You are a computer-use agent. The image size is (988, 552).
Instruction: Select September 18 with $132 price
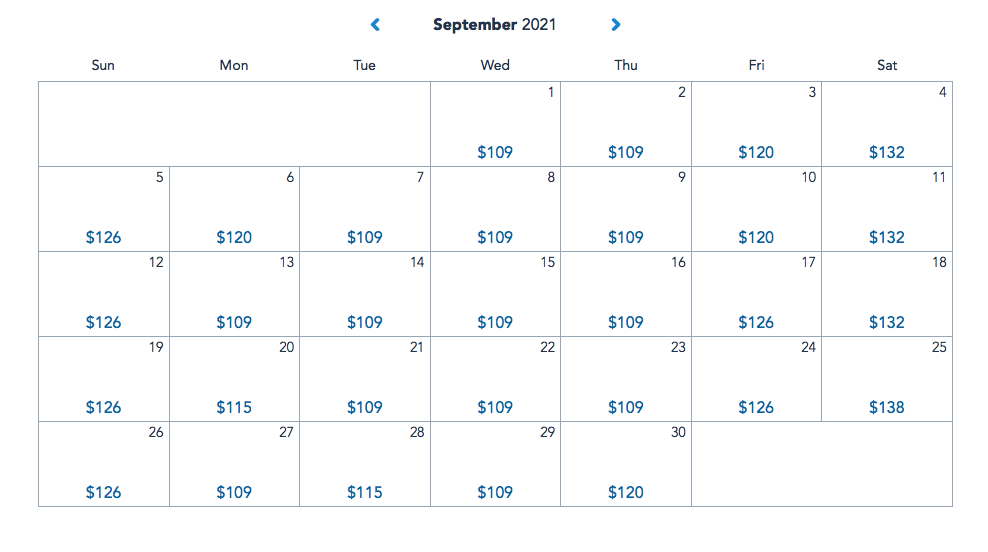[x=887, y=295]
